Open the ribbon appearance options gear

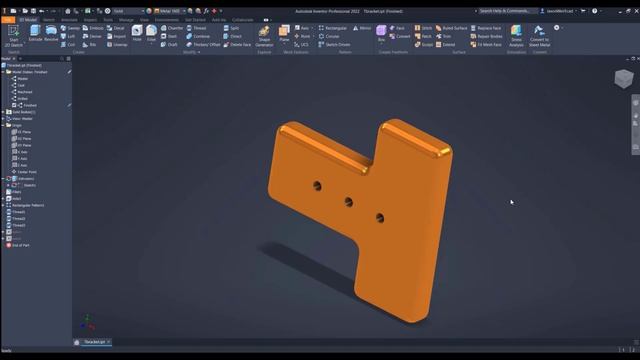(x=557, y=28)
